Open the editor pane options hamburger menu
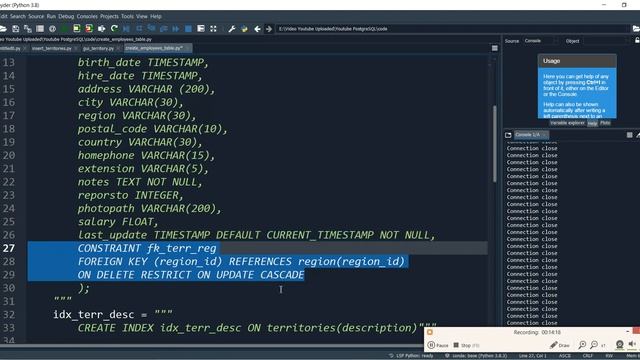Viewport: 640px width, 360px height. point(495,48)
